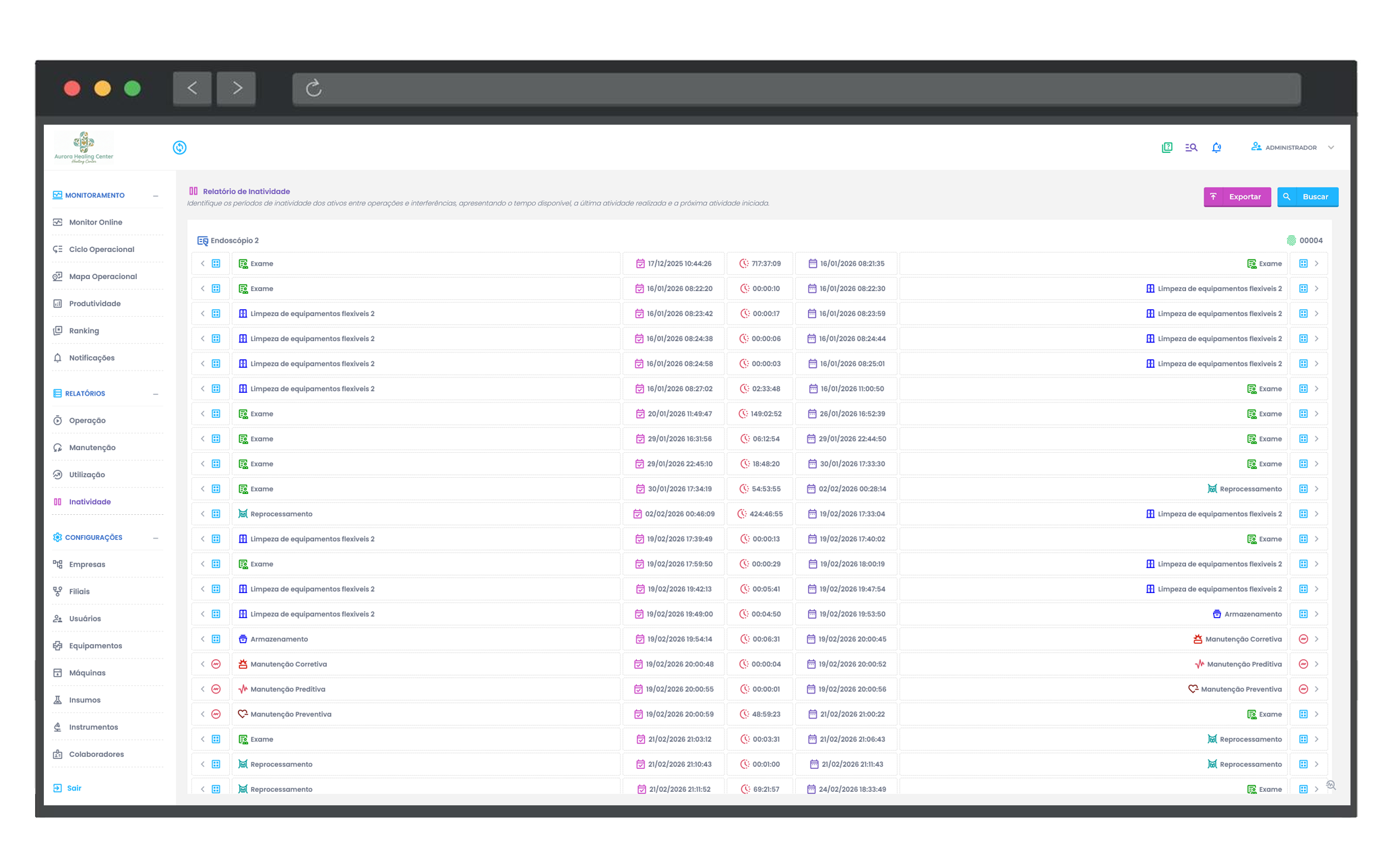Open the Monitor Online section
The image size is (1397, 868).
pyautogui.click(x=95, y=222)
